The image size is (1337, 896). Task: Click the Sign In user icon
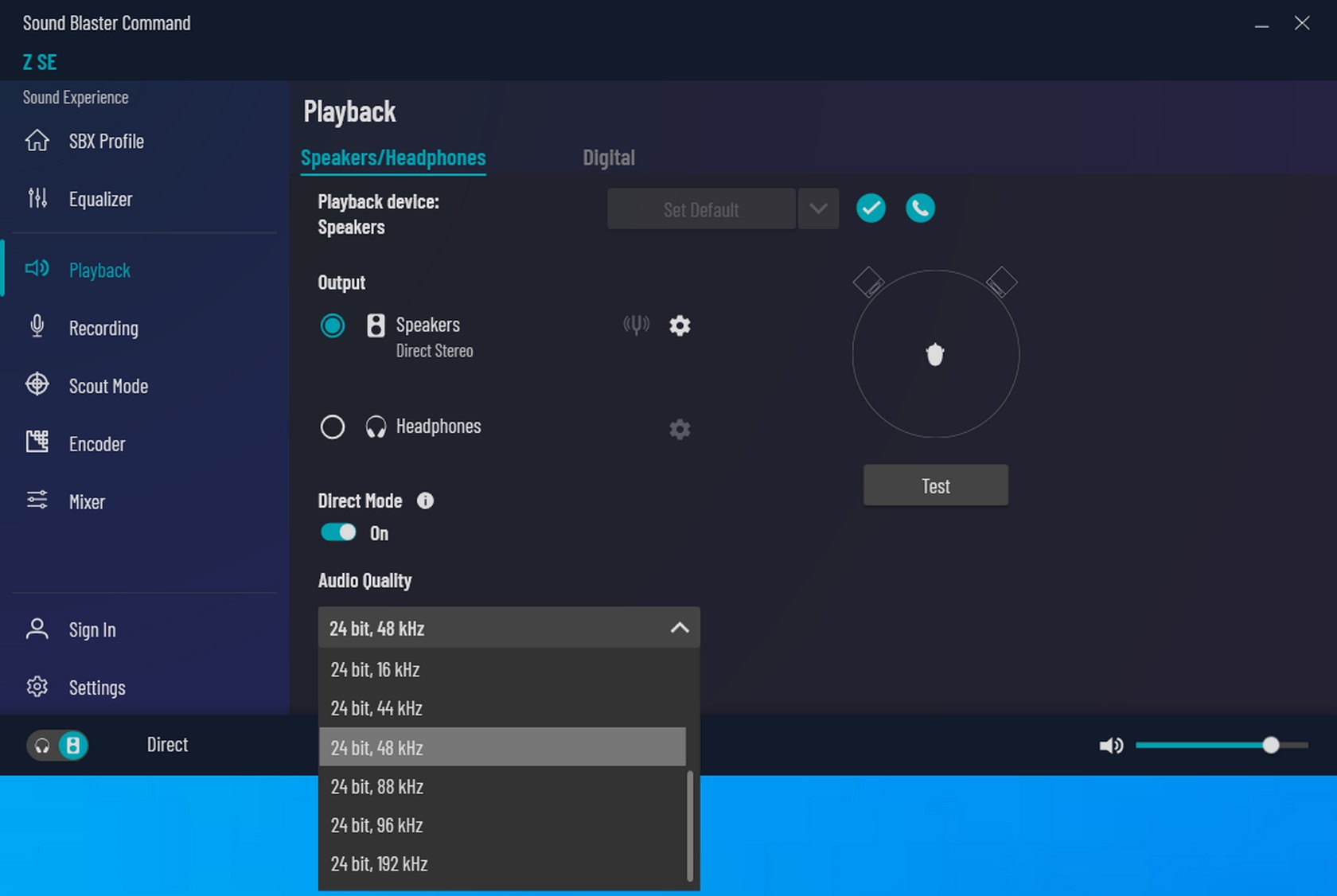(x=37, y=629)
